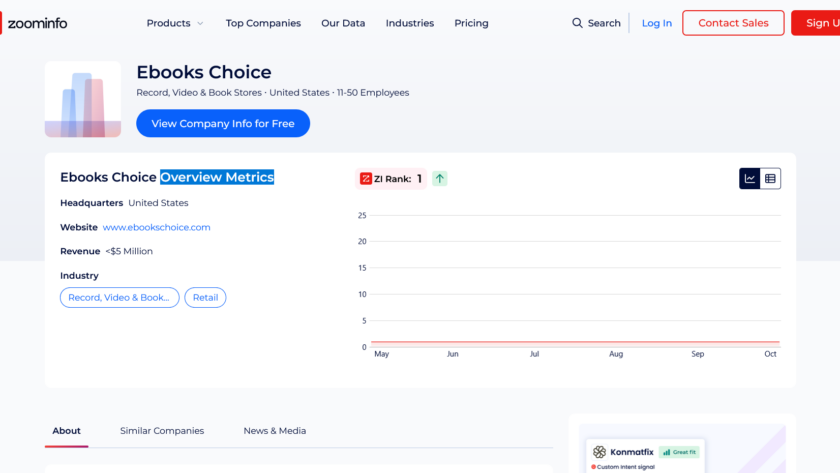The height and width of the screenshot is (473, 840).
Task: Click the Contact Sales button
Action: point(733,23)
